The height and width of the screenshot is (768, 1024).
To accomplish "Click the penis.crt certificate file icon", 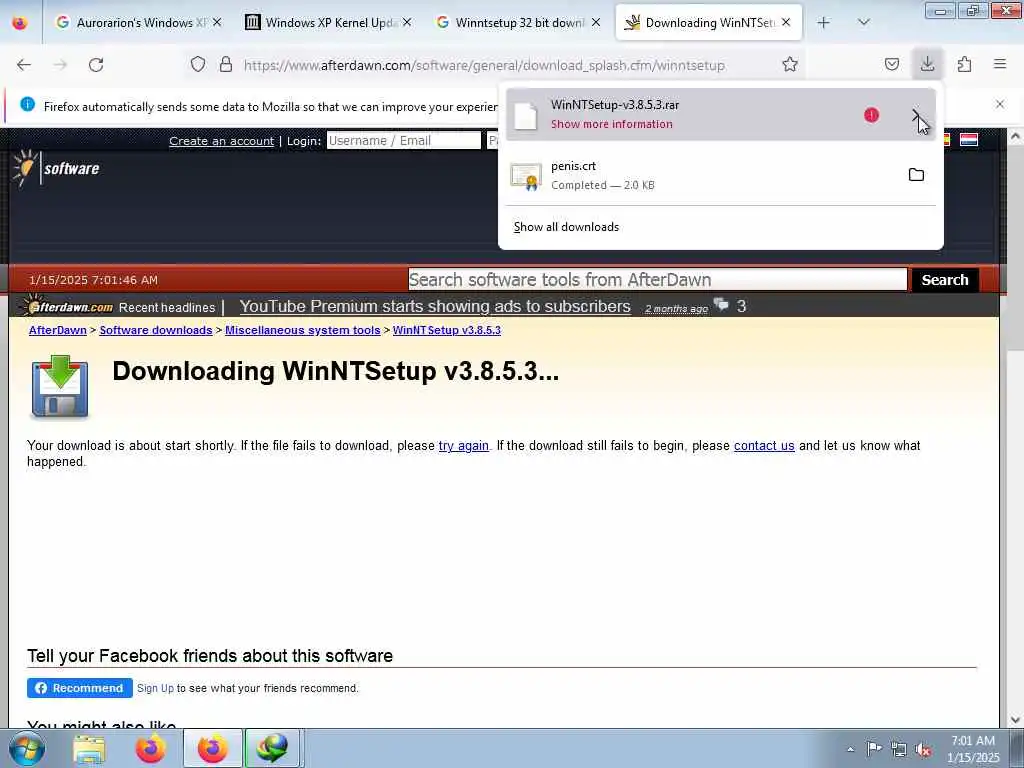I will [x=526, y=176].
